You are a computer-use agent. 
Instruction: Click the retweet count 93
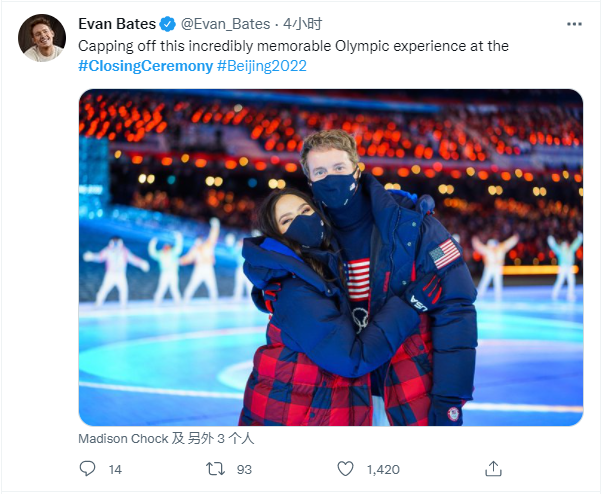pos(243,468)
